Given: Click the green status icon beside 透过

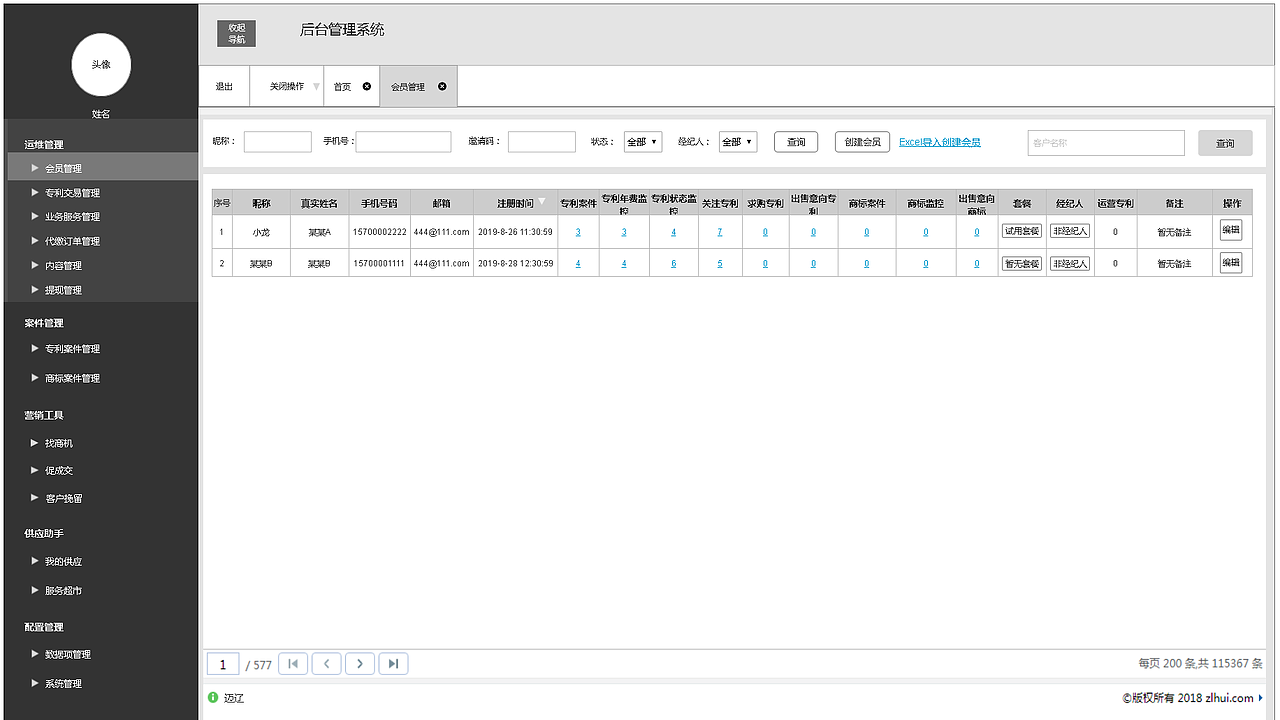Looking at the screenshot, I should (213, 697).
